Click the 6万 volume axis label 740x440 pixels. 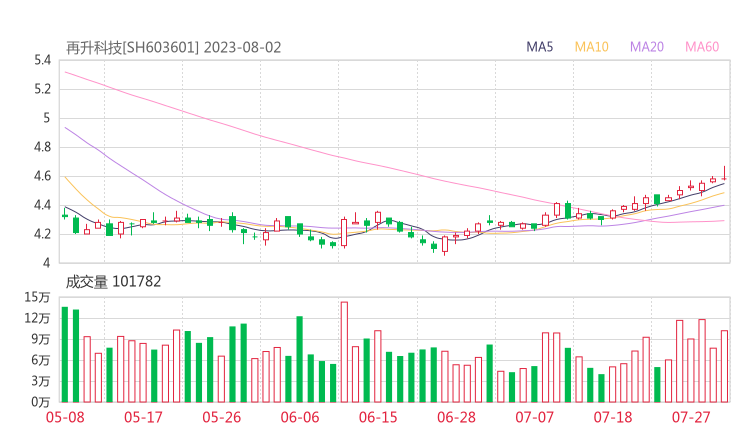click(x=41, y=360)
